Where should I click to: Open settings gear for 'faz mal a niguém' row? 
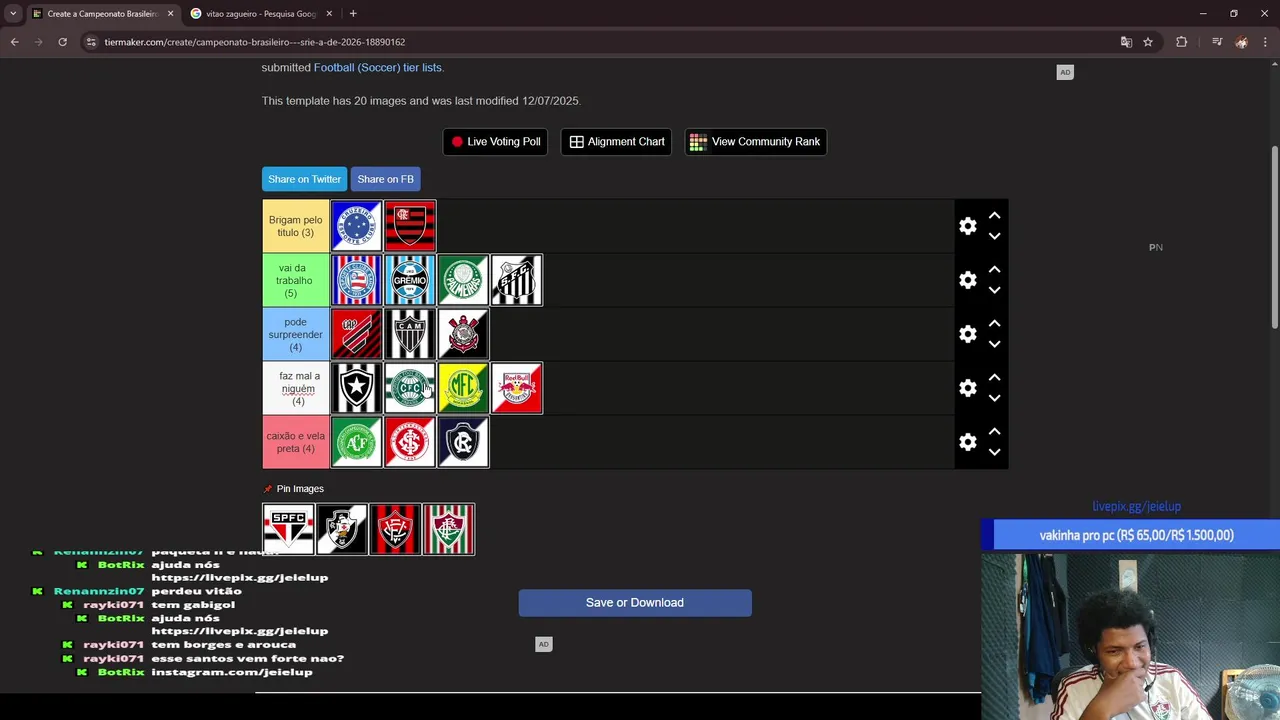[x=968, y=388]
